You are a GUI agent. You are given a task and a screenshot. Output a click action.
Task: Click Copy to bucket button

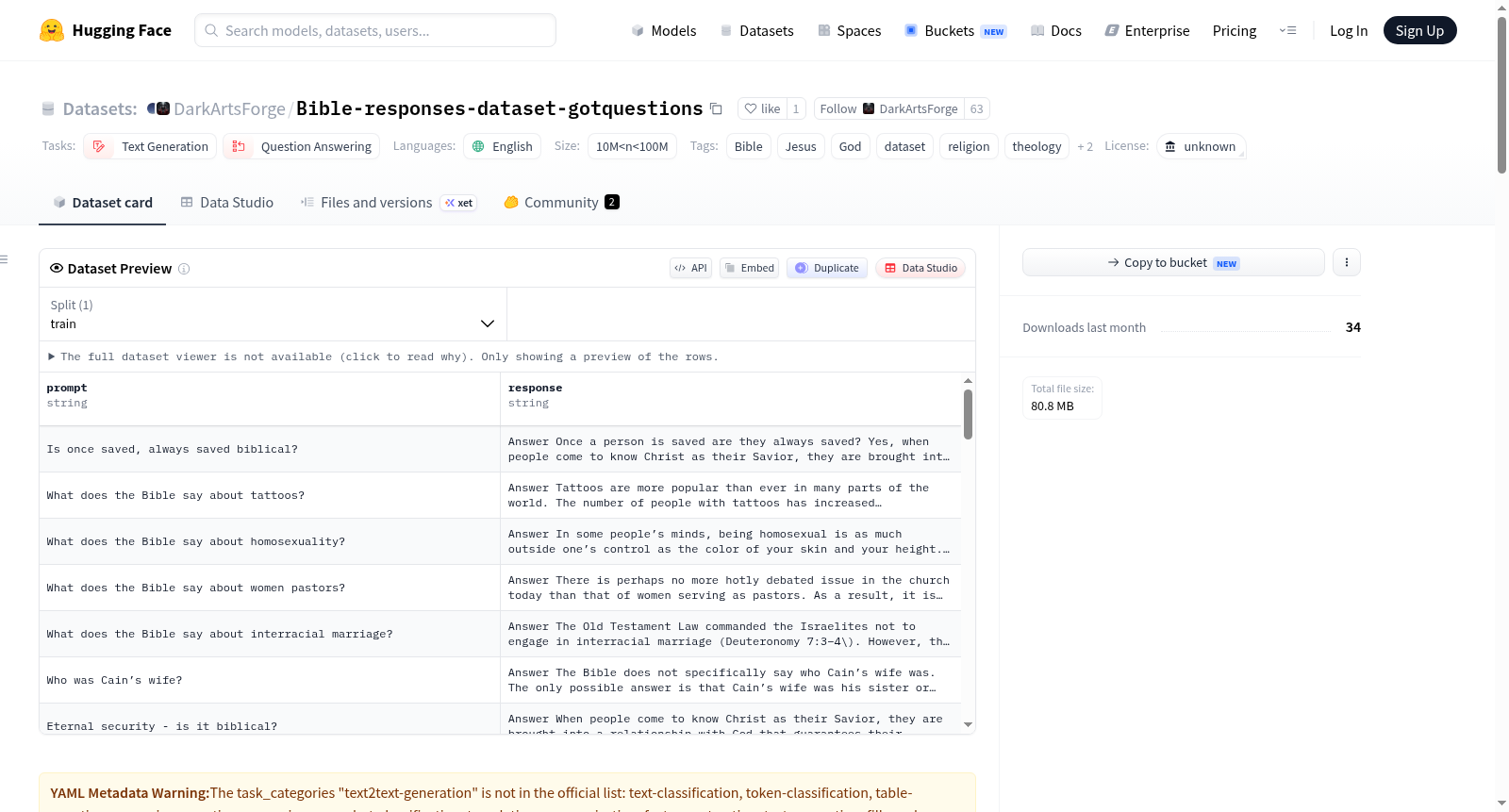[x=1173, y=262]
